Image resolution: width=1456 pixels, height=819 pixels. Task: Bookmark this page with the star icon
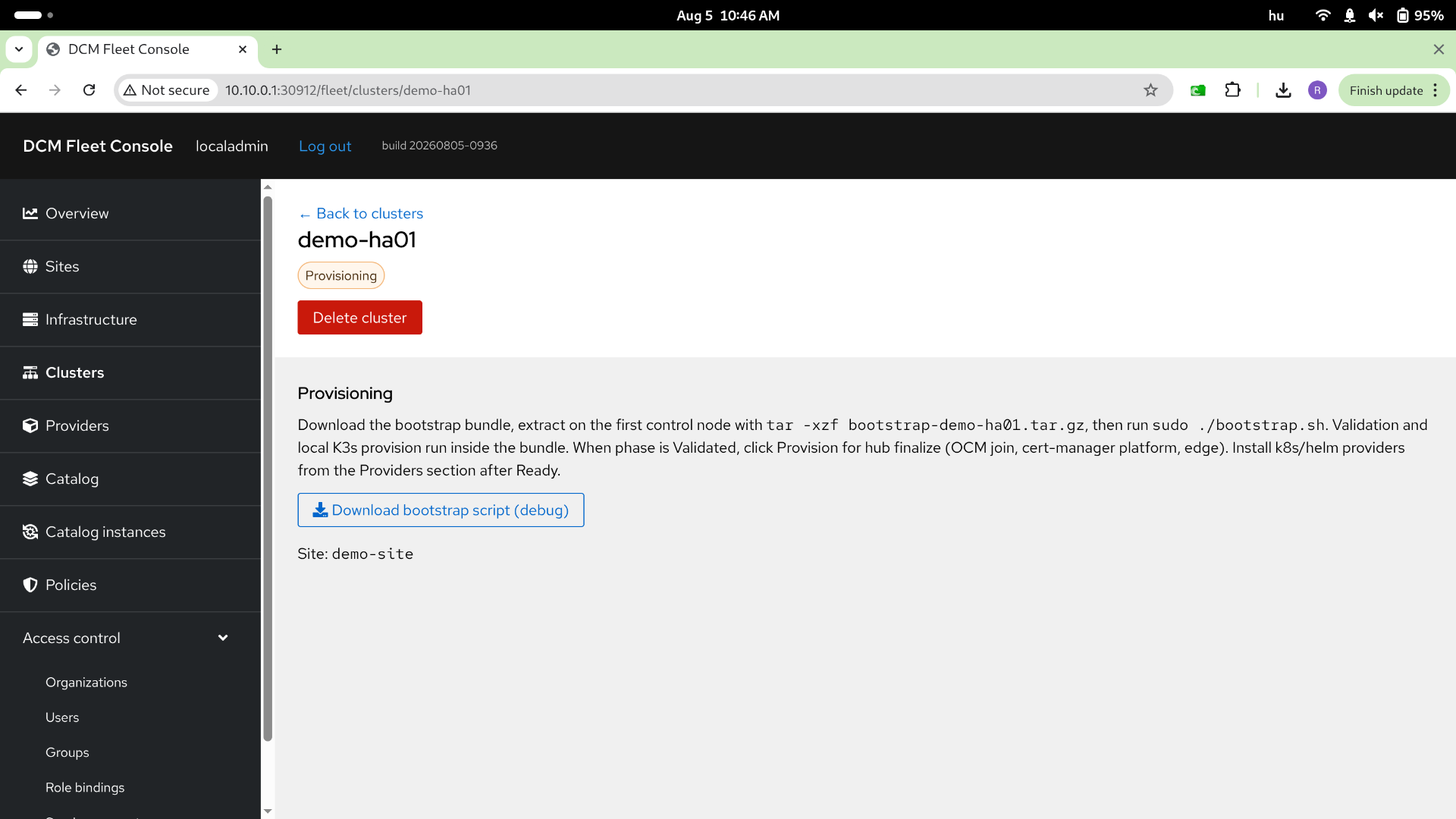point(1150,90)
